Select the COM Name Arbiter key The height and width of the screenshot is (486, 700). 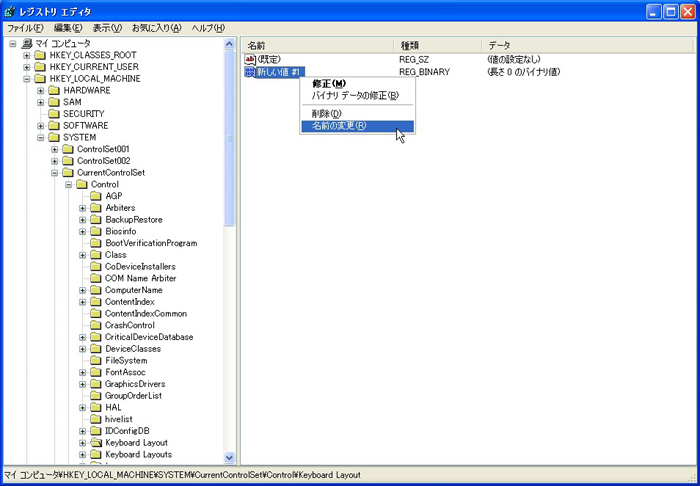tap(141, 278)
